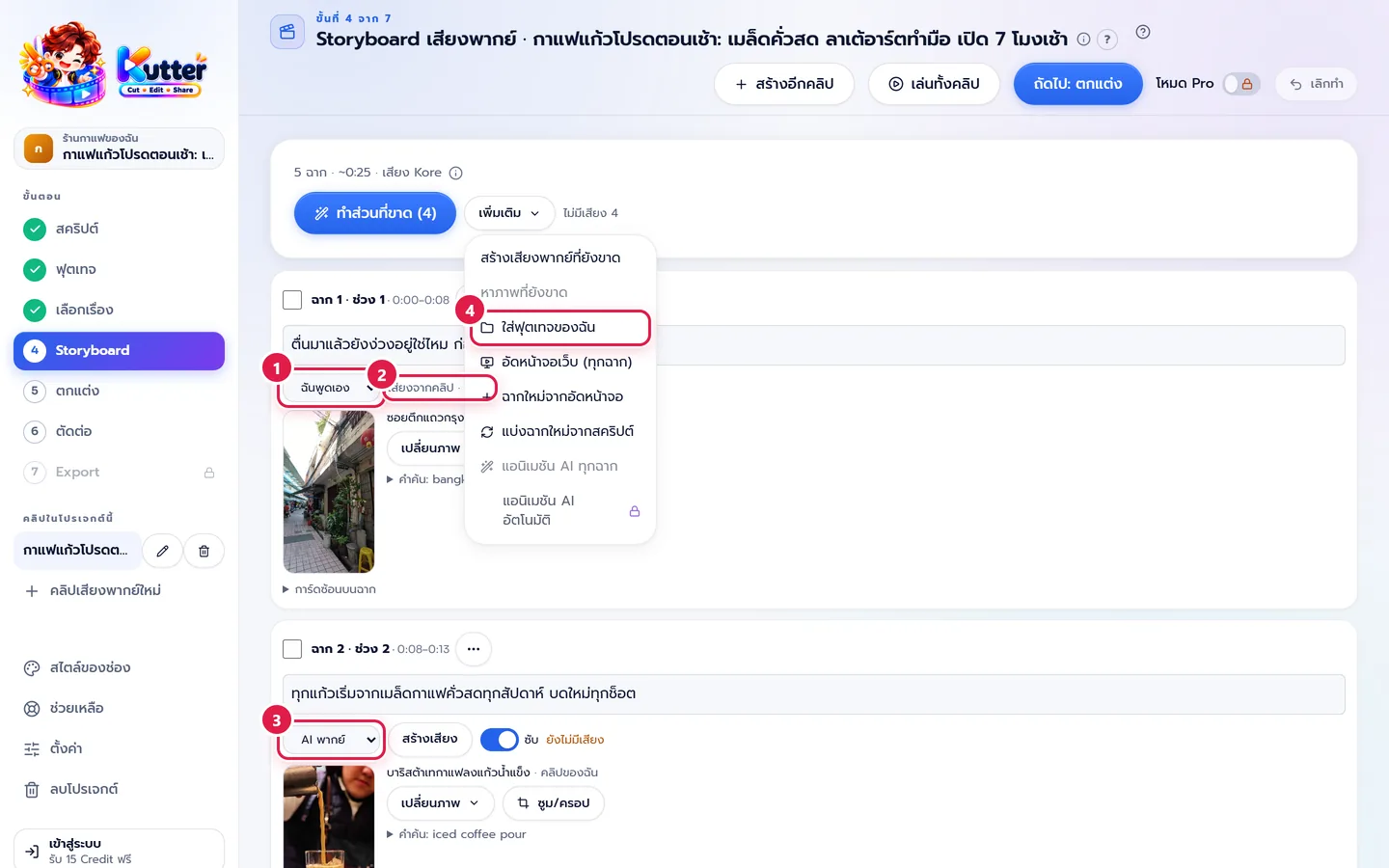Click the info icon after the storyboard title
This screenshot has width=1389, height=868.
point(1083,40)
